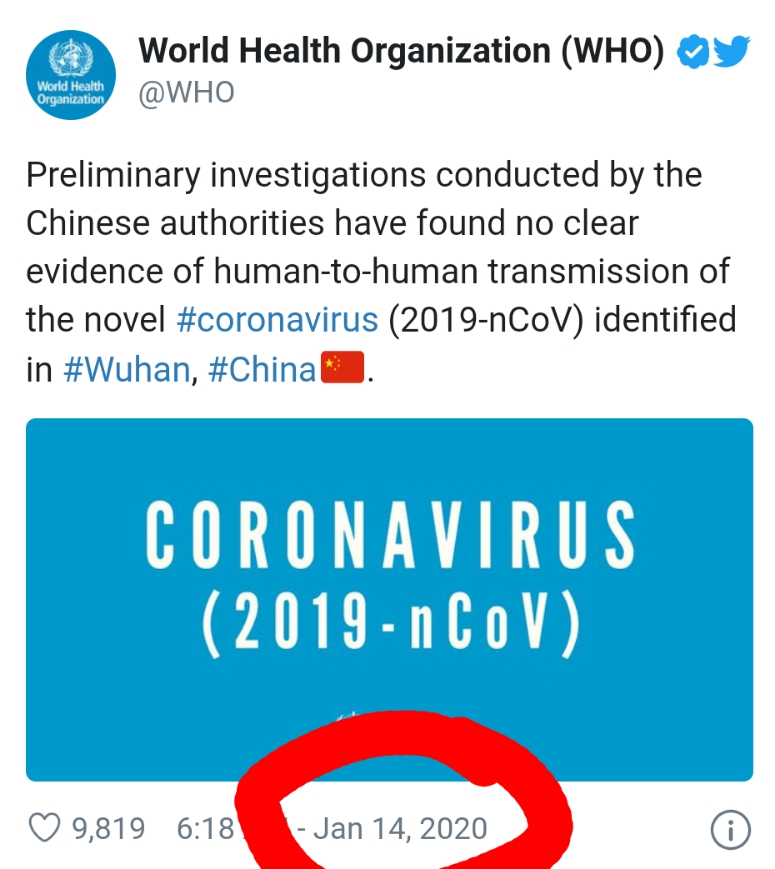Click the CORONAVIRUS heading in the image
The height and width of the screenshot is (869, 775).
(390, 534)
